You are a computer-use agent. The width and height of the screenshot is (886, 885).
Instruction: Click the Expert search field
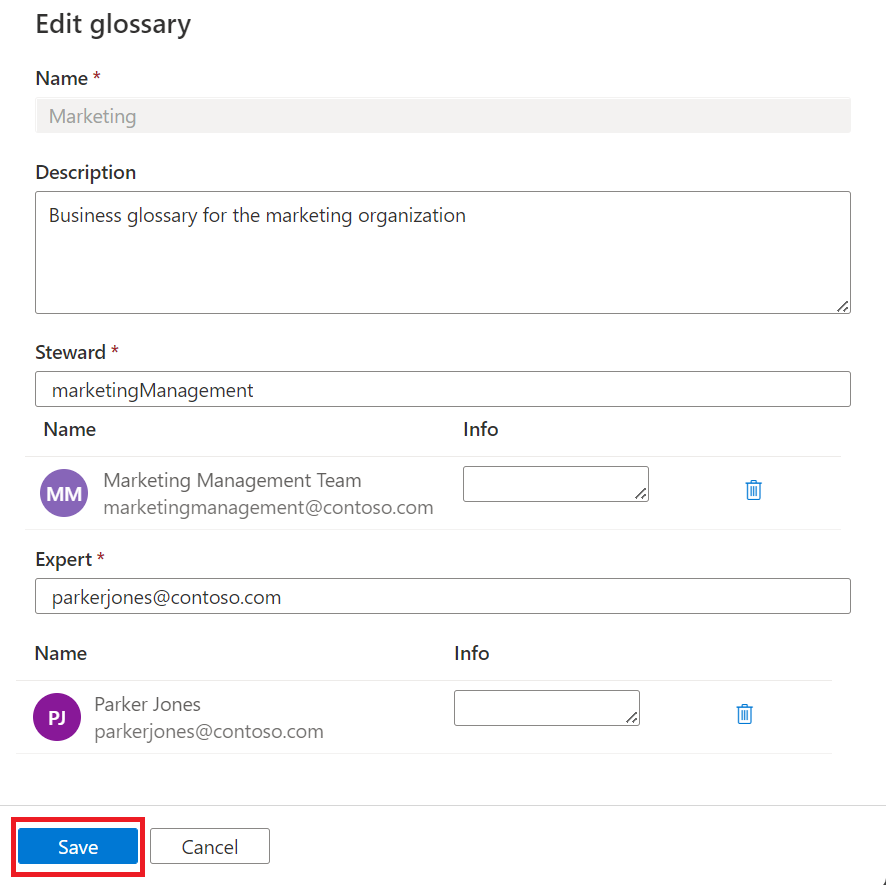[x=442, y=597]
